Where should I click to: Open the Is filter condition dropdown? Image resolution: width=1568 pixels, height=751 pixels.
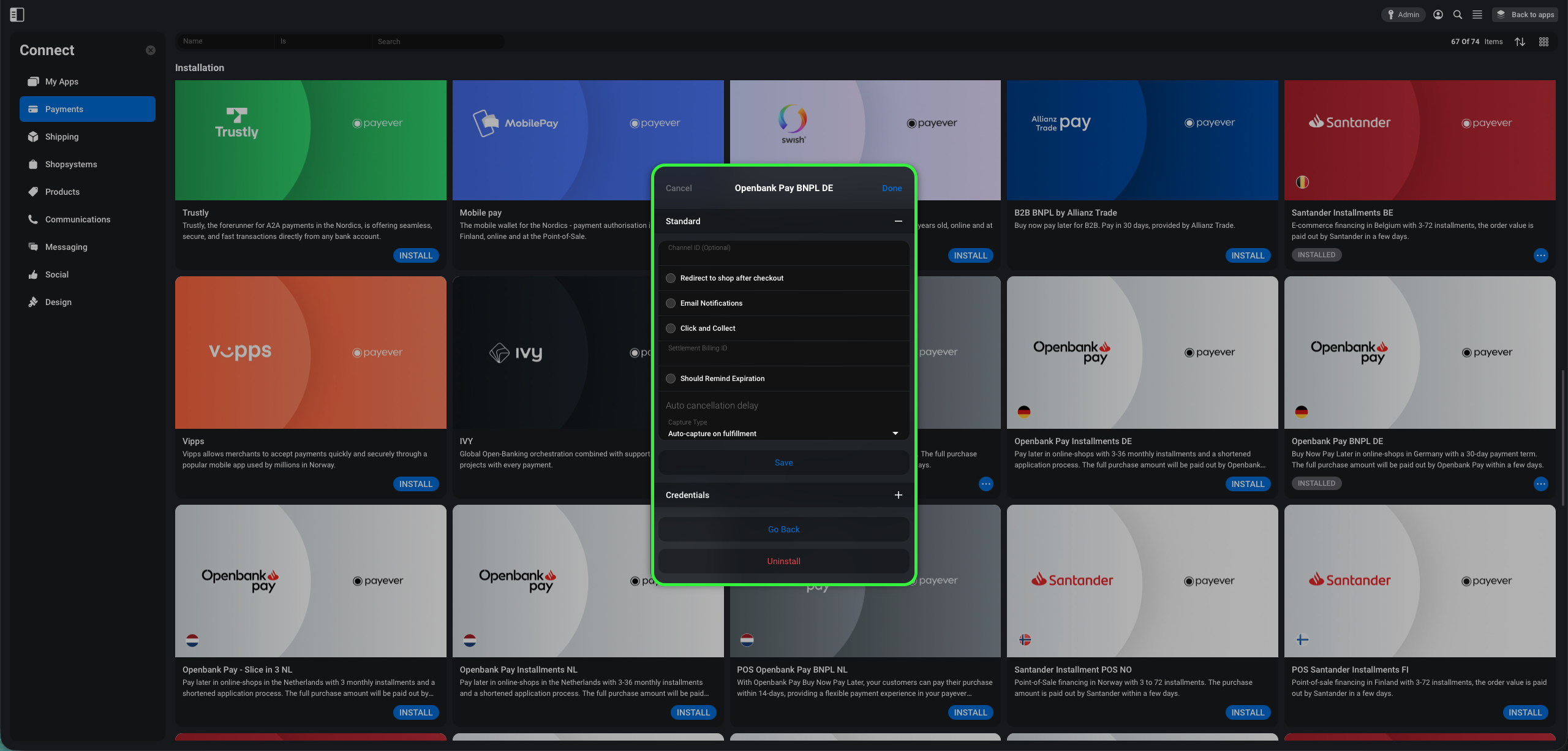(322, 41)
